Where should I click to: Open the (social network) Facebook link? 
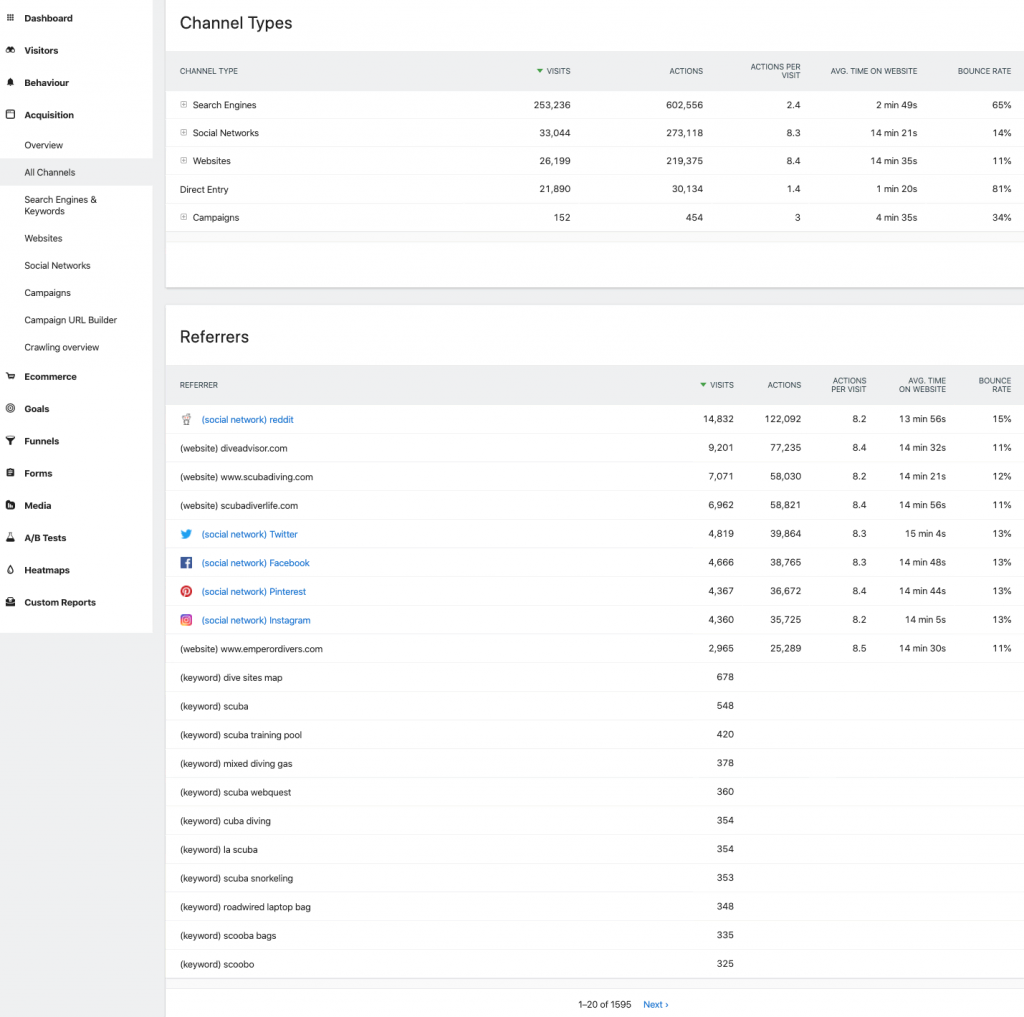click(x=255, y=562)
